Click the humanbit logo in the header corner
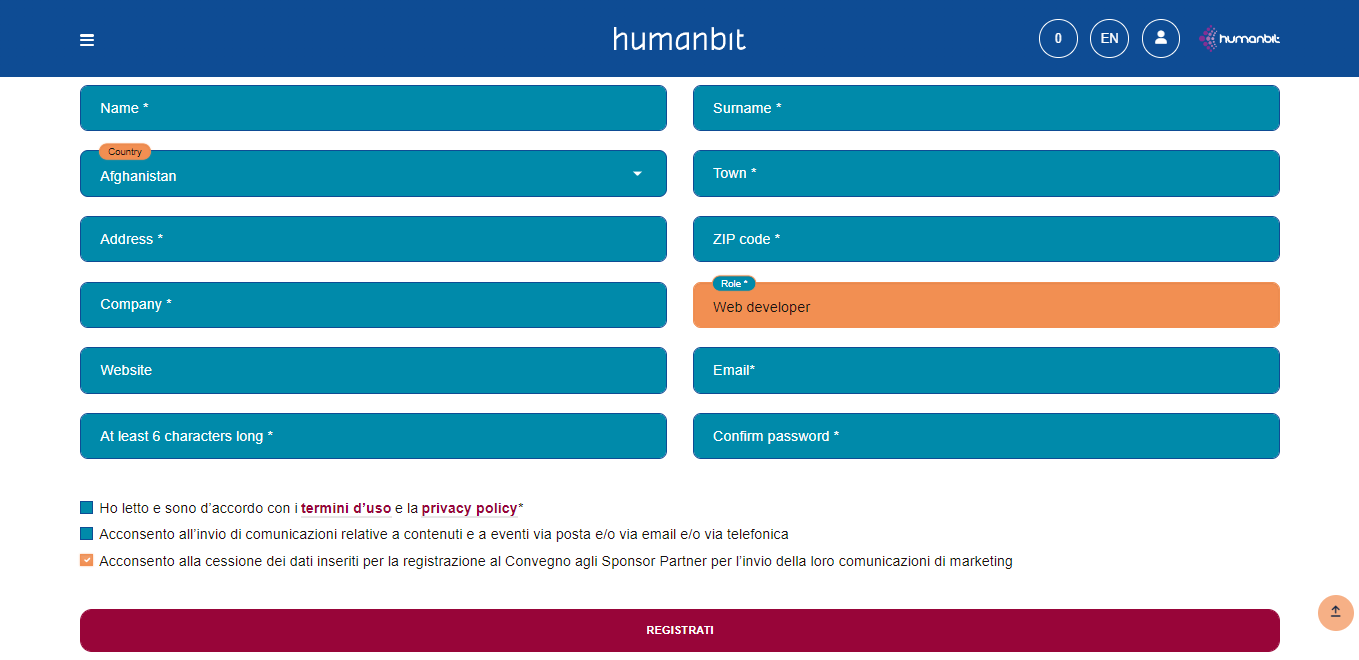The image size is (1359, 660). tap(1239, 38)
